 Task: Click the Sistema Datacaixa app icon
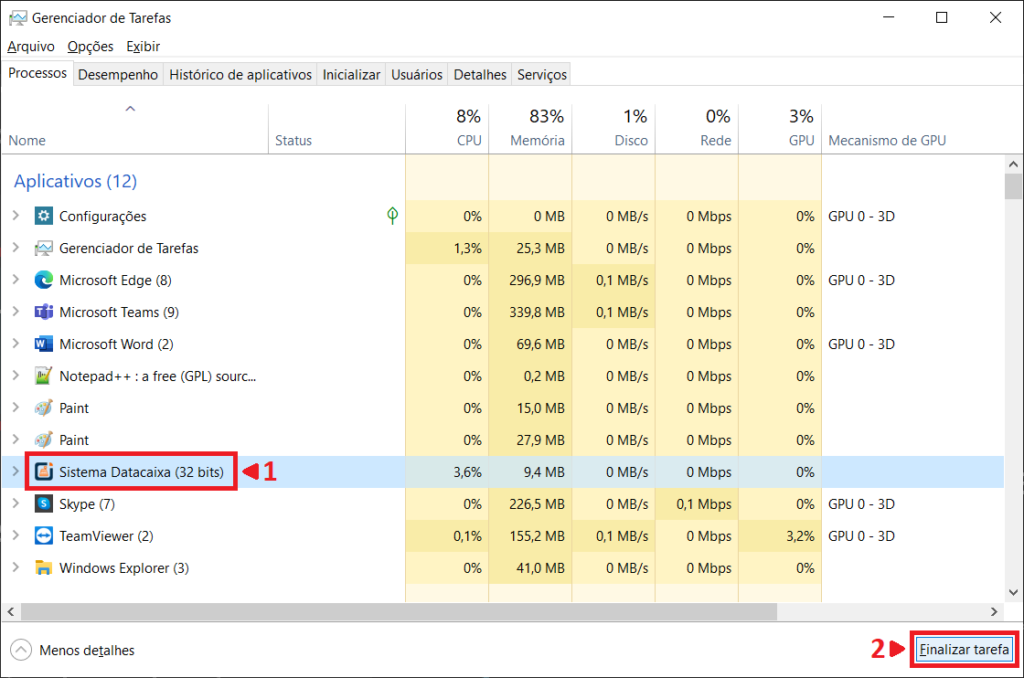click(x=43, y=472)
